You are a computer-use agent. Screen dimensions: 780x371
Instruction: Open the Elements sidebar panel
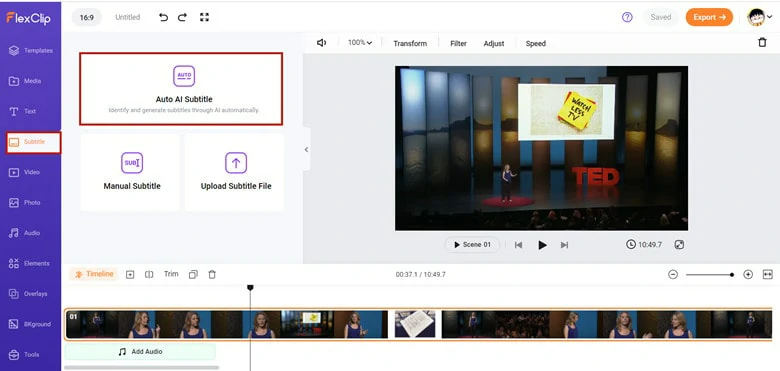pyautogui.click(x=30, y=264)
